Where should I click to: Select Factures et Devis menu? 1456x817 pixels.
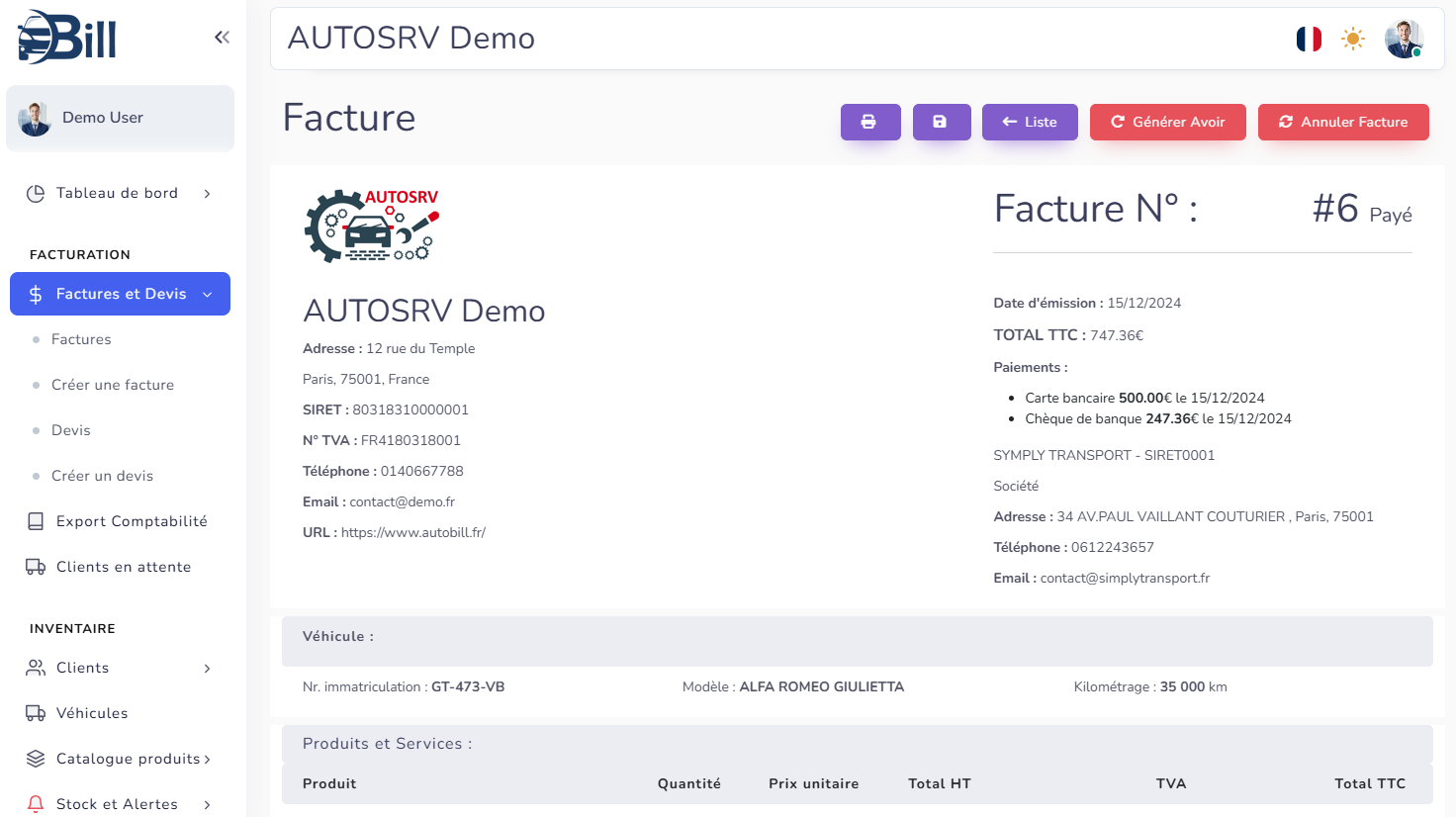[120, 294]
